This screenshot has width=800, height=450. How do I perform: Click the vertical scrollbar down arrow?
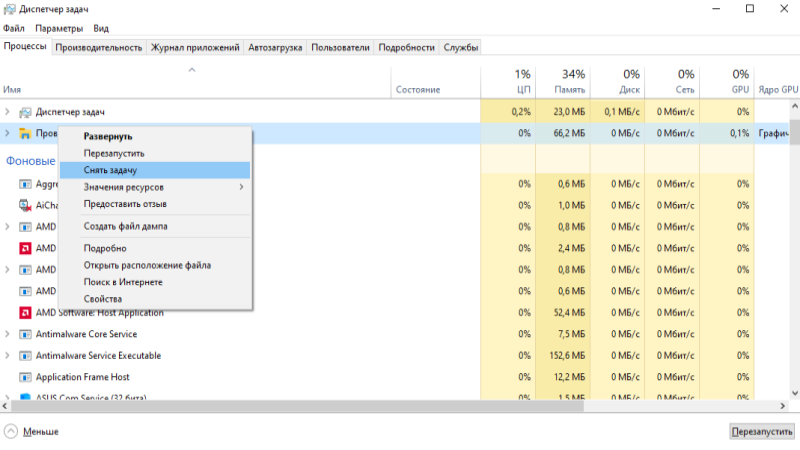794,393
